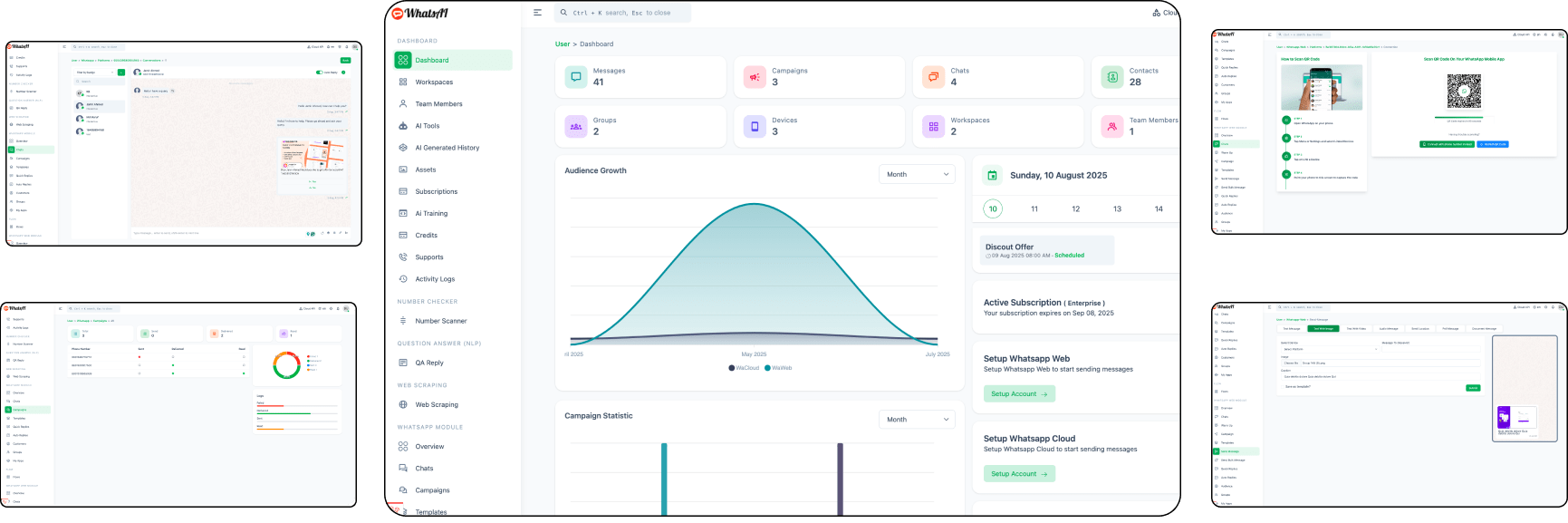Click the Number Scanner icon in the central sidebar
This screenshot has height=523, width=1568.
point(403,321)
